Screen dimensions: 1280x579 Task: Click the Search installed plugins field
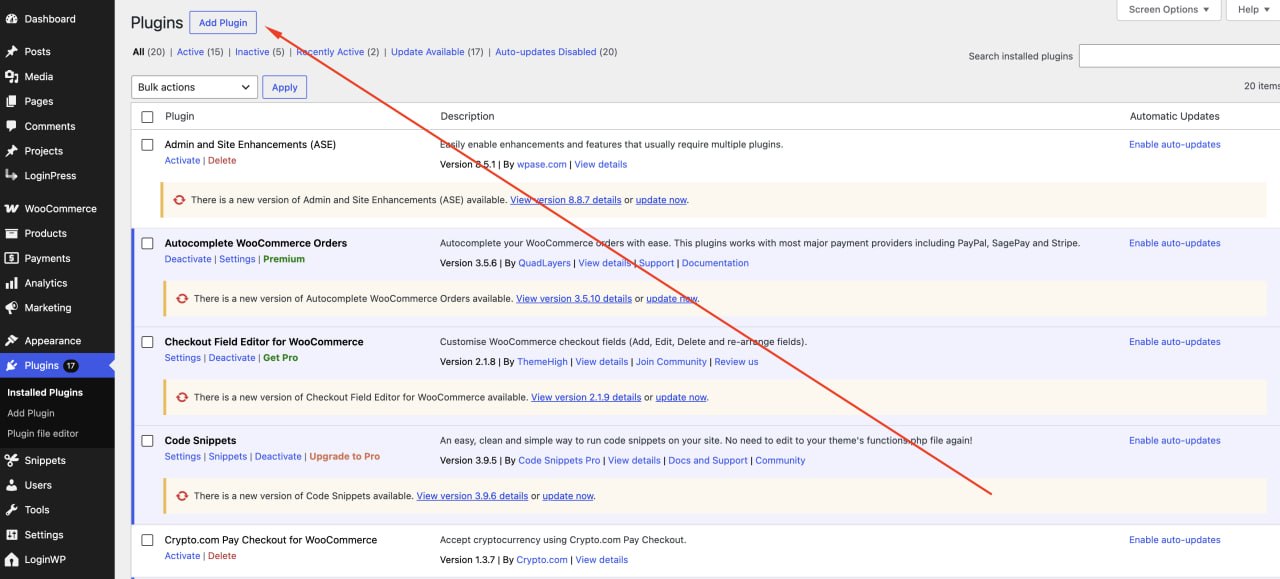pyautogui.click(x=1179, y=56)
